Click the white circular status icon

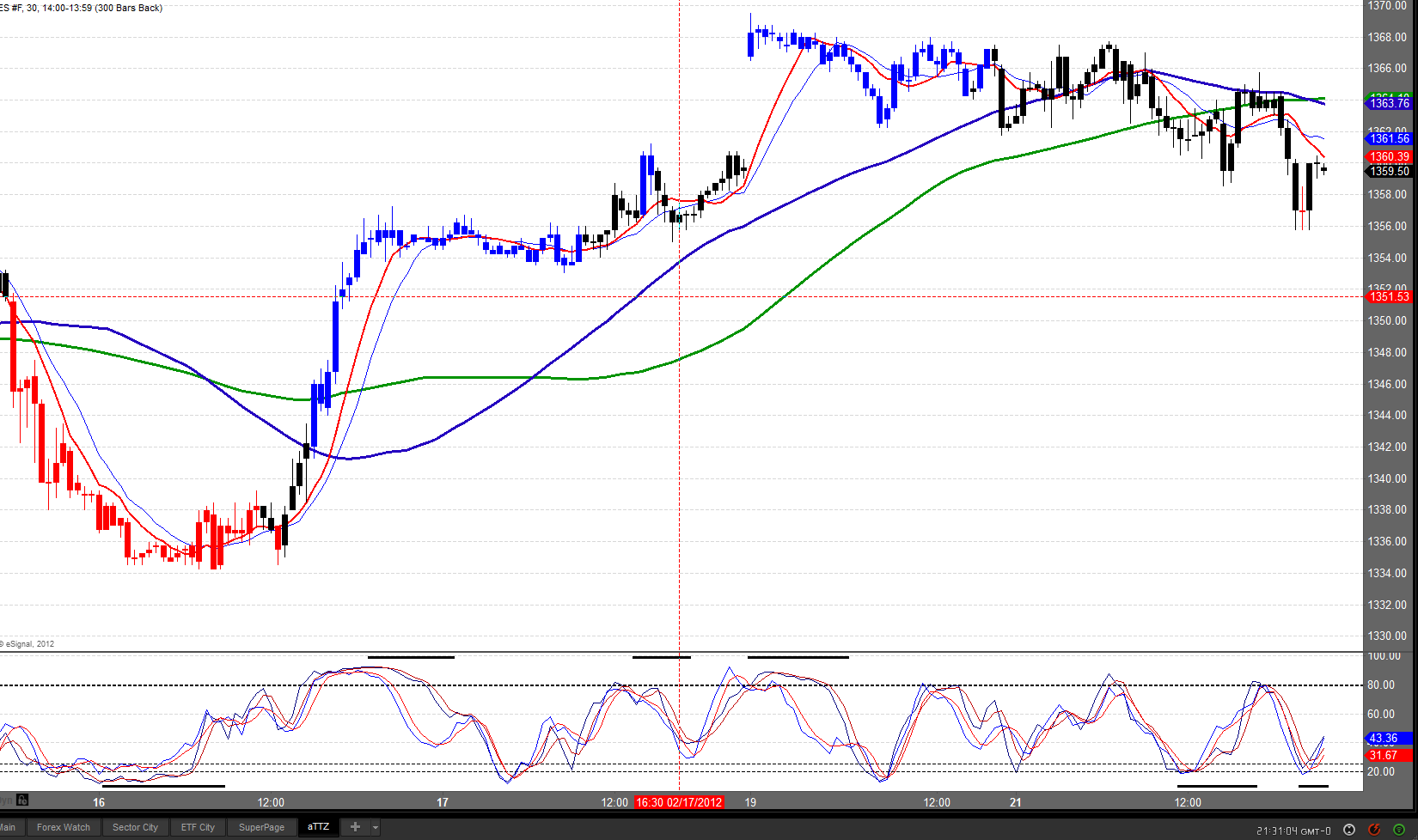pos(1349,830)
